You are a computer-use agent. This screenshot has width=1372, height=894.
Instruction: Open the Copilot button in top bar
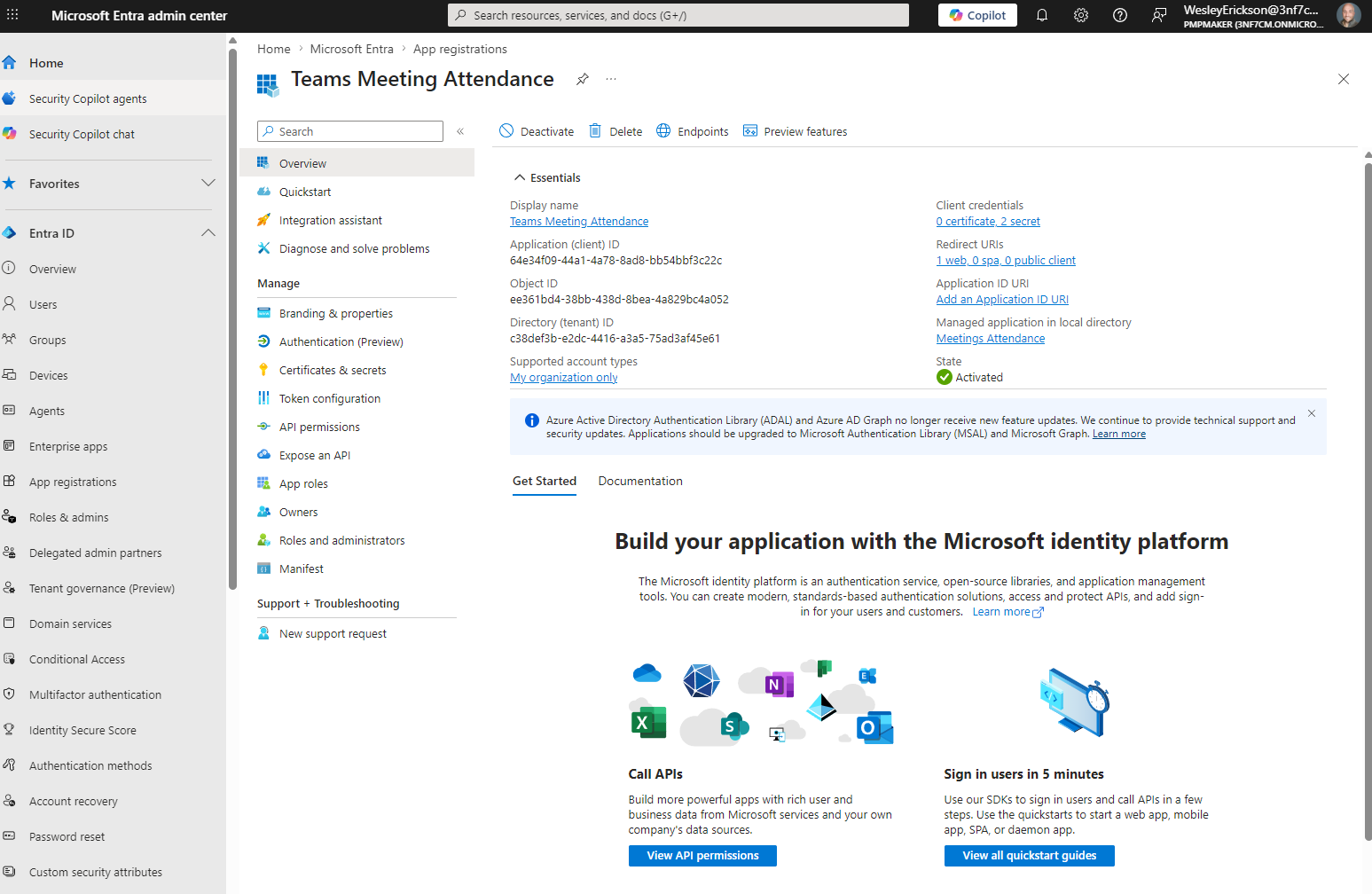tap(977, 15)
